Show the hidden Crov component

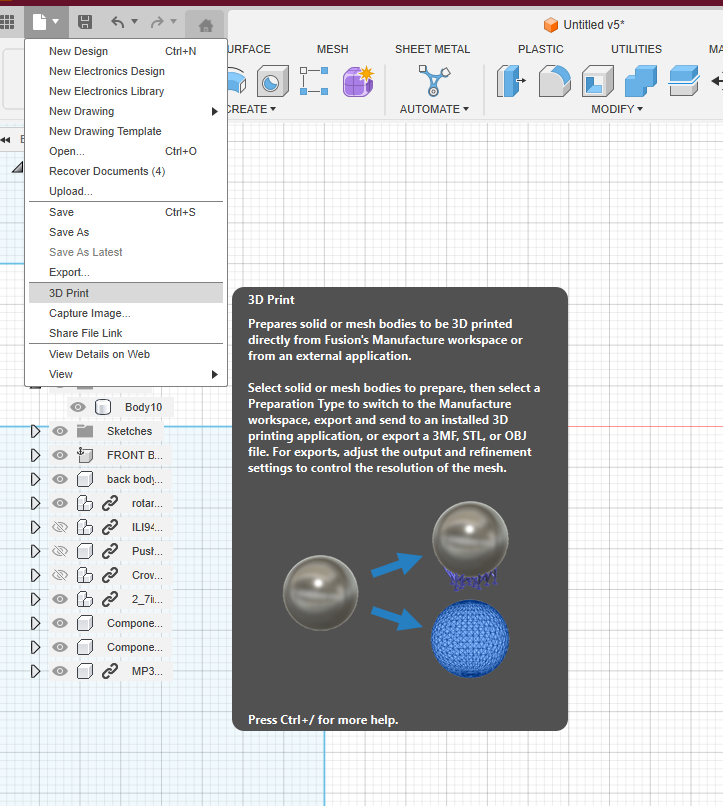click(x=60, y=575)
